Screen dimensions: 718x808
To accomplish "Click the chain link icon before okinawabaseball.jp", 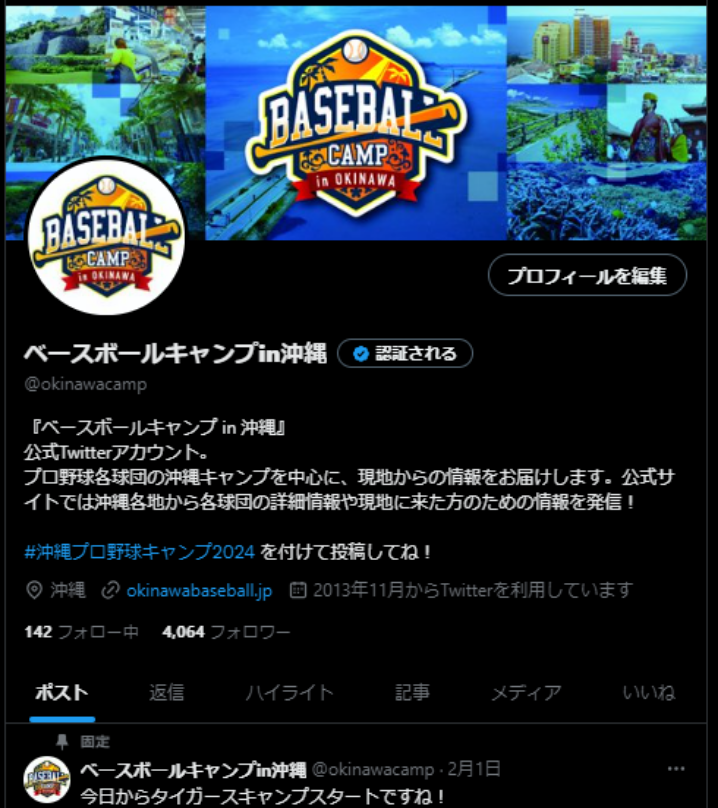I will point(110,590).
